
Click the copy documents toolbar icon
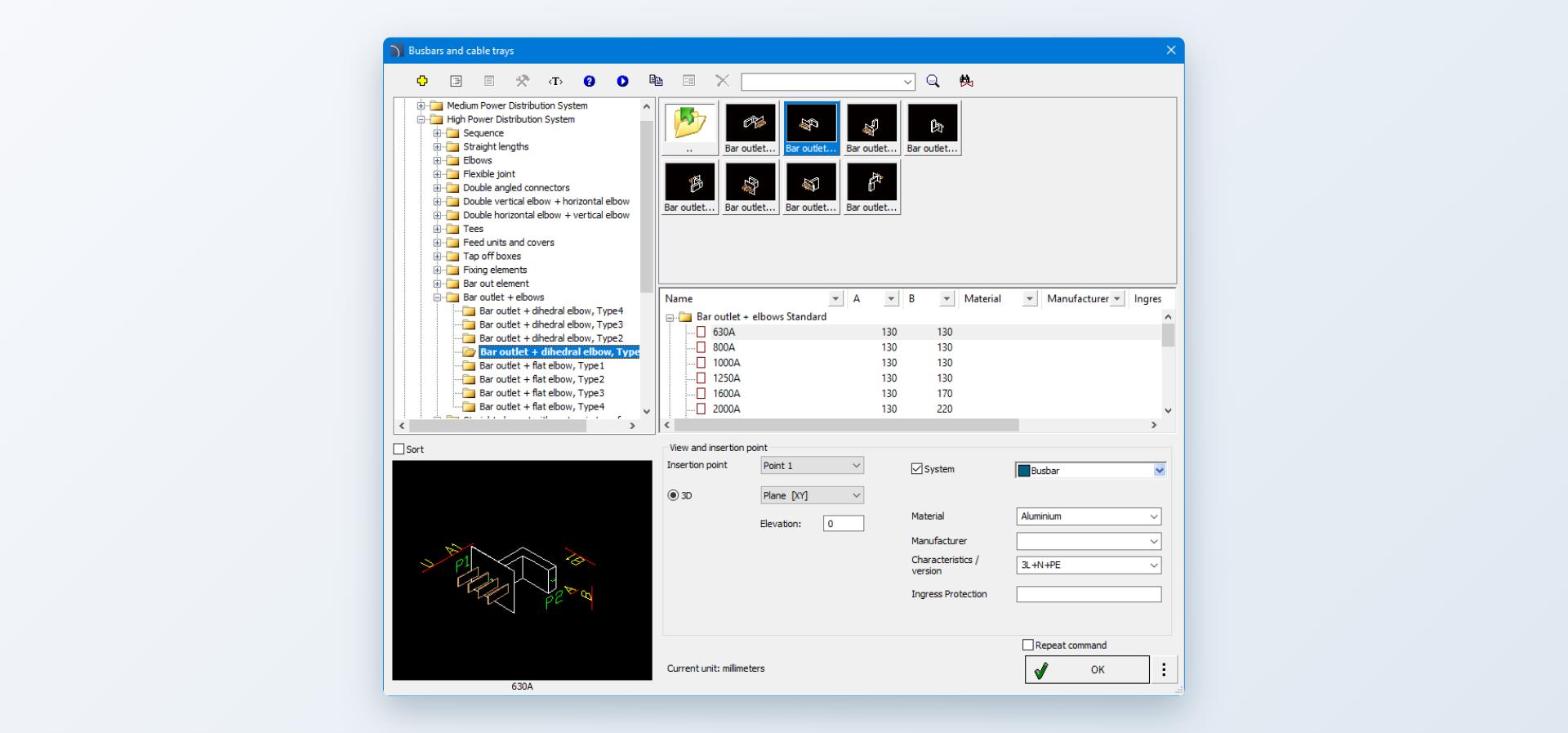tap(656, 81)
